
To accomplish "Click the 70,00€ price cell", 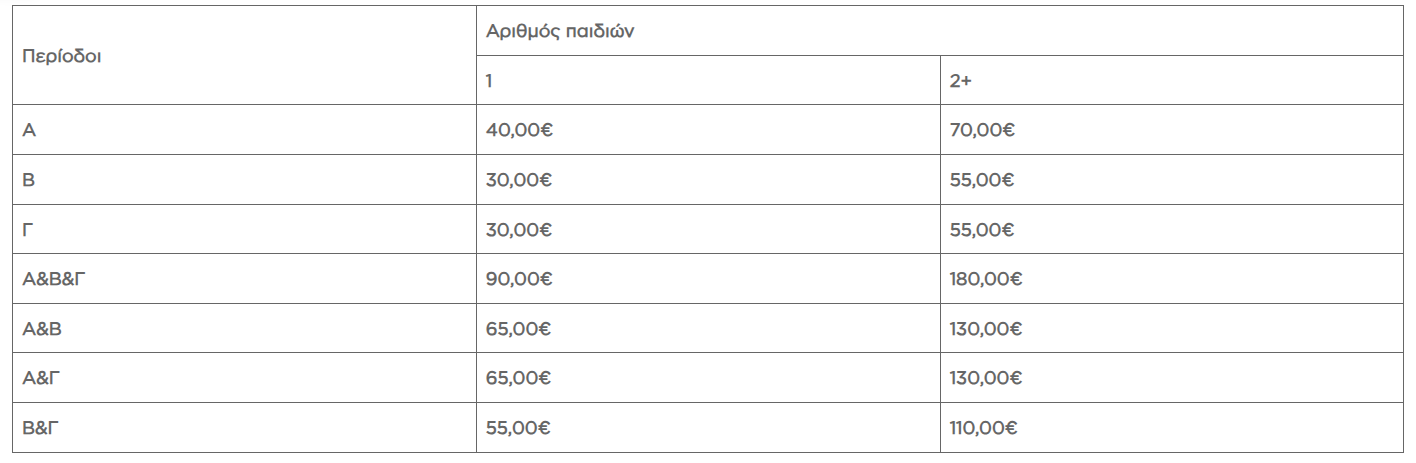I will point(982,130).
